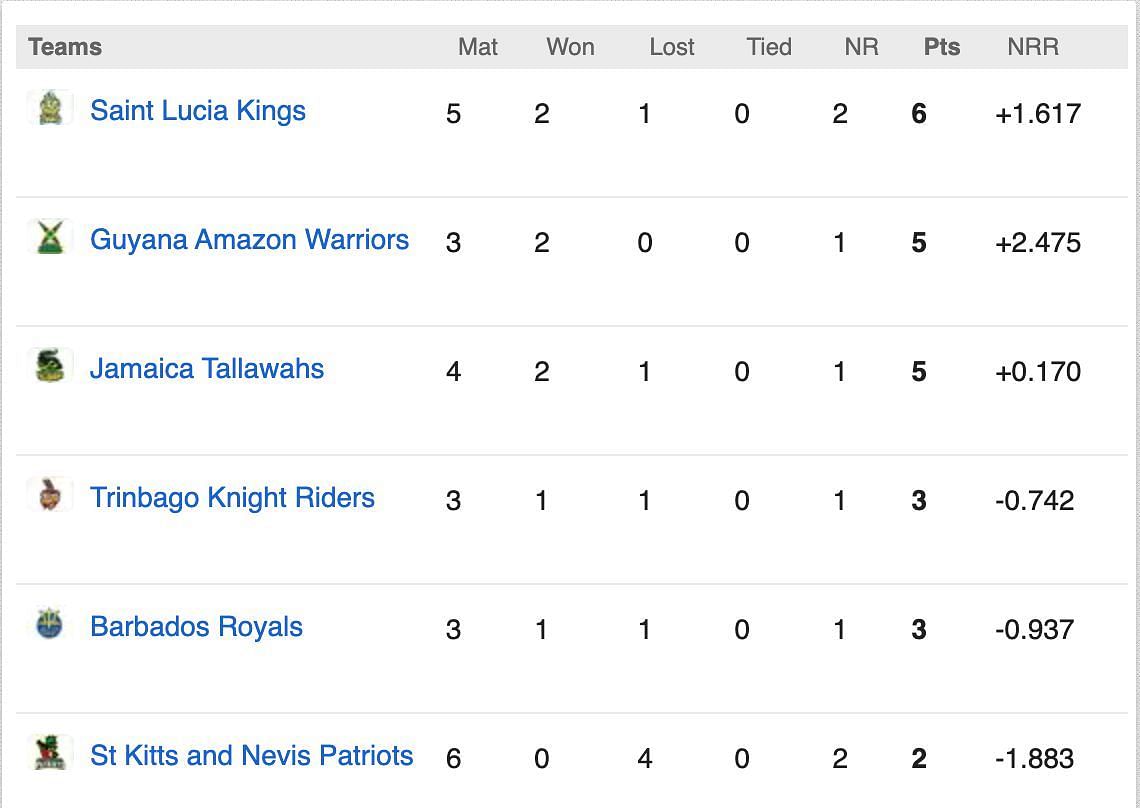
Task: Click the Guyana Amazon Warriors team logo
Action: coord(50,236)
